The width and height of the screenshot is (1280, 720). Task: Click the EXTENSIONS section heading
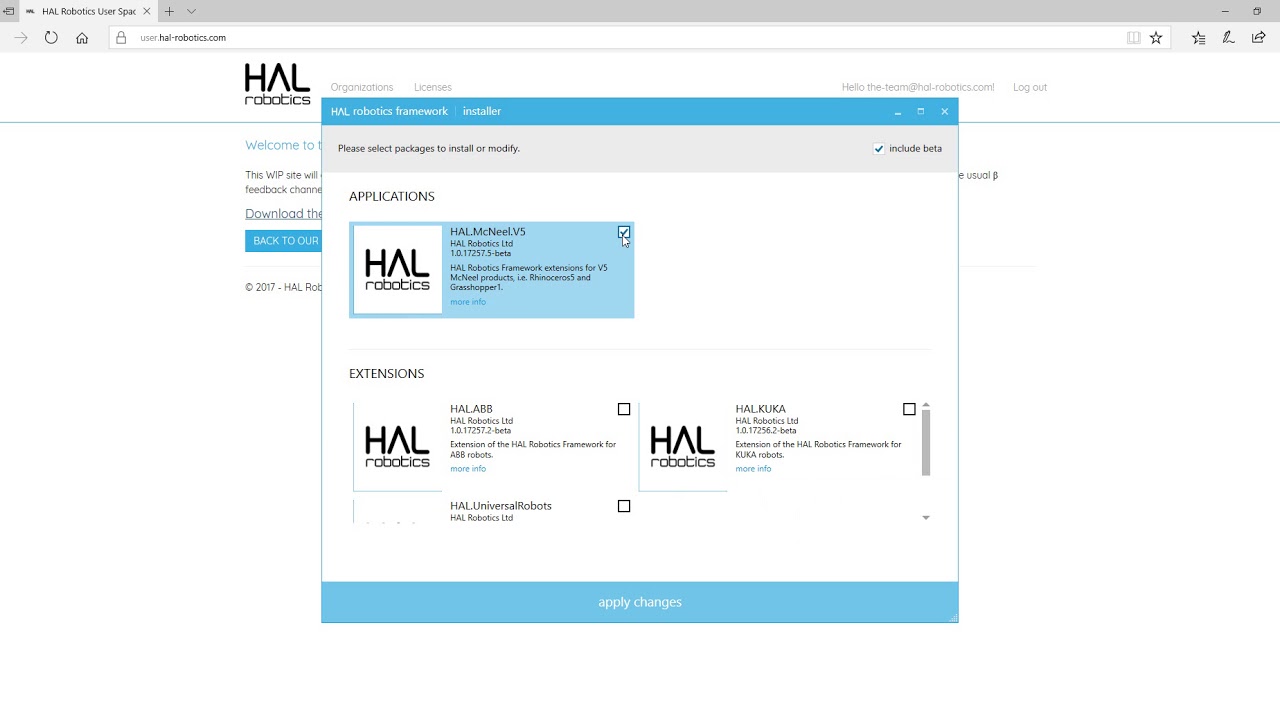click(387, 374)
